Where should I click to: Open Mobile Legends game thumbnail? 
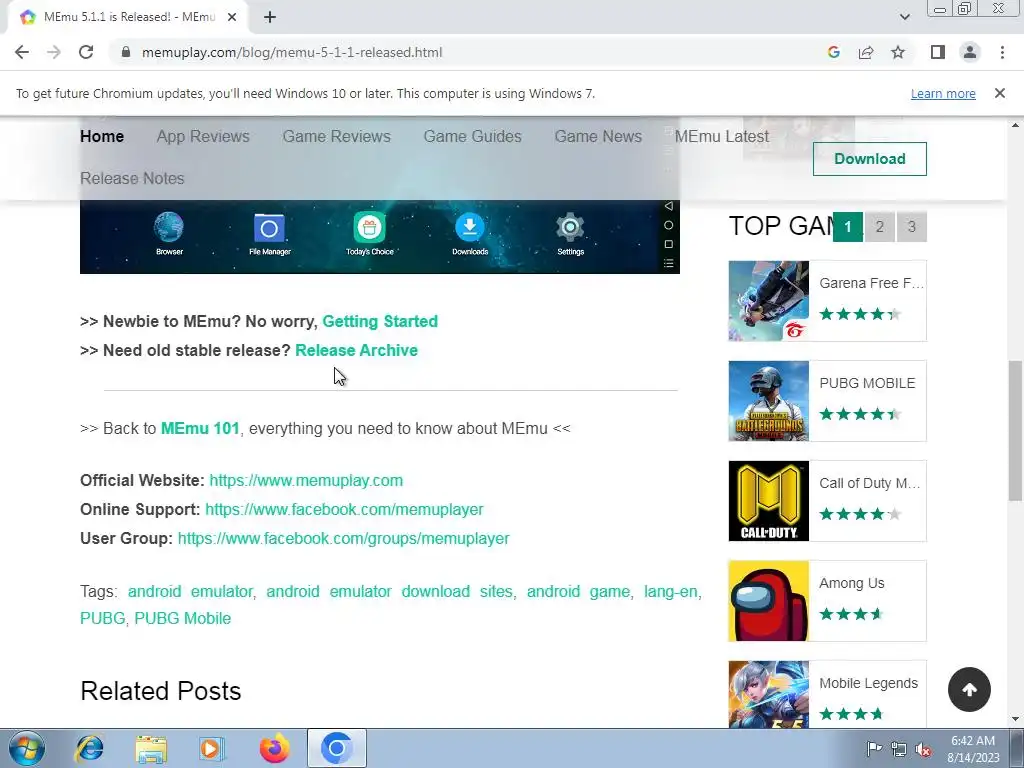tap(769, 694)
